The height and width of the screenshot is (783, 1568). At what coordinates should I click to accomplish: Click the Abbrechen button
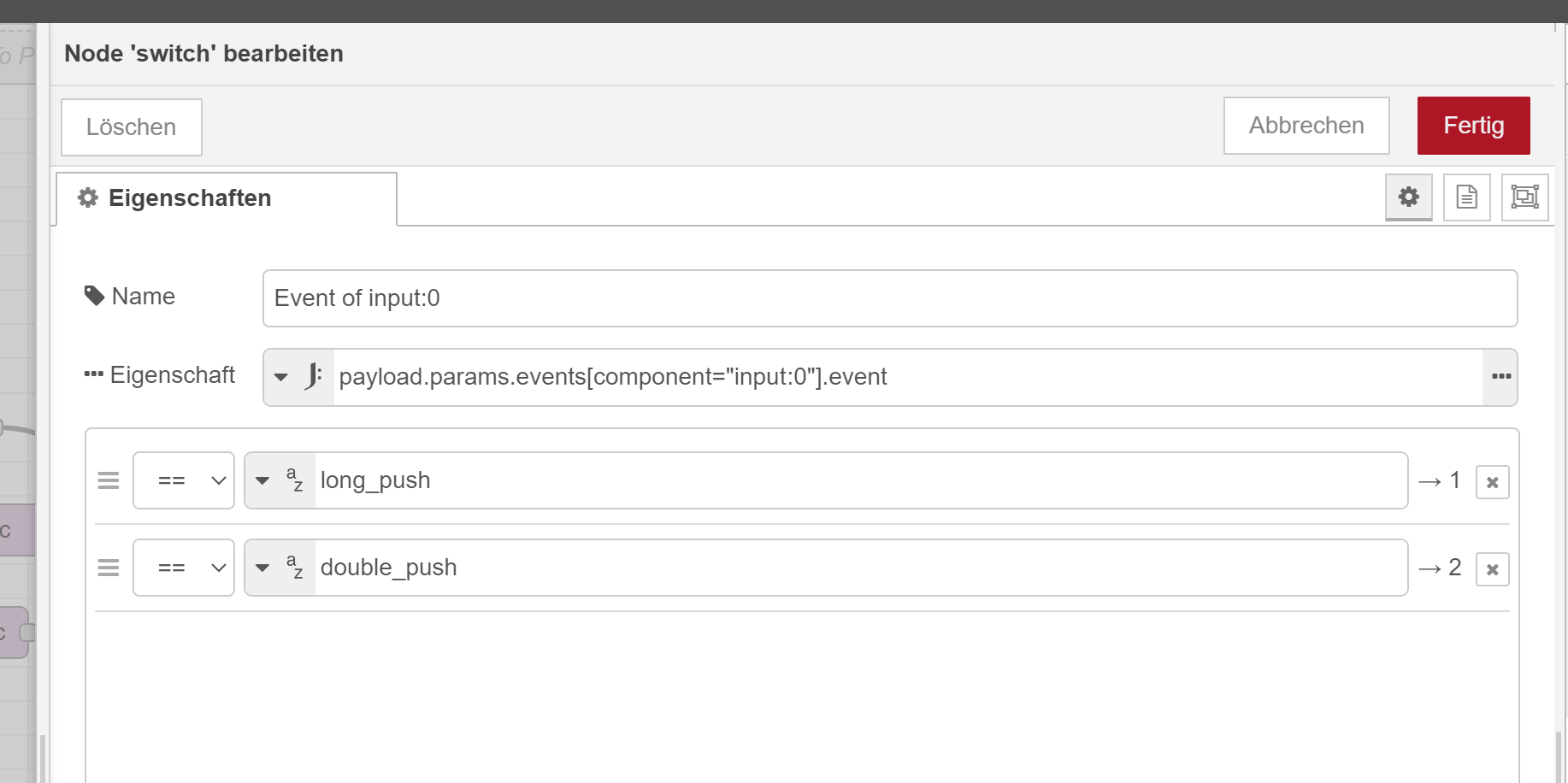pyautogui.click(x=1306, y=126)
